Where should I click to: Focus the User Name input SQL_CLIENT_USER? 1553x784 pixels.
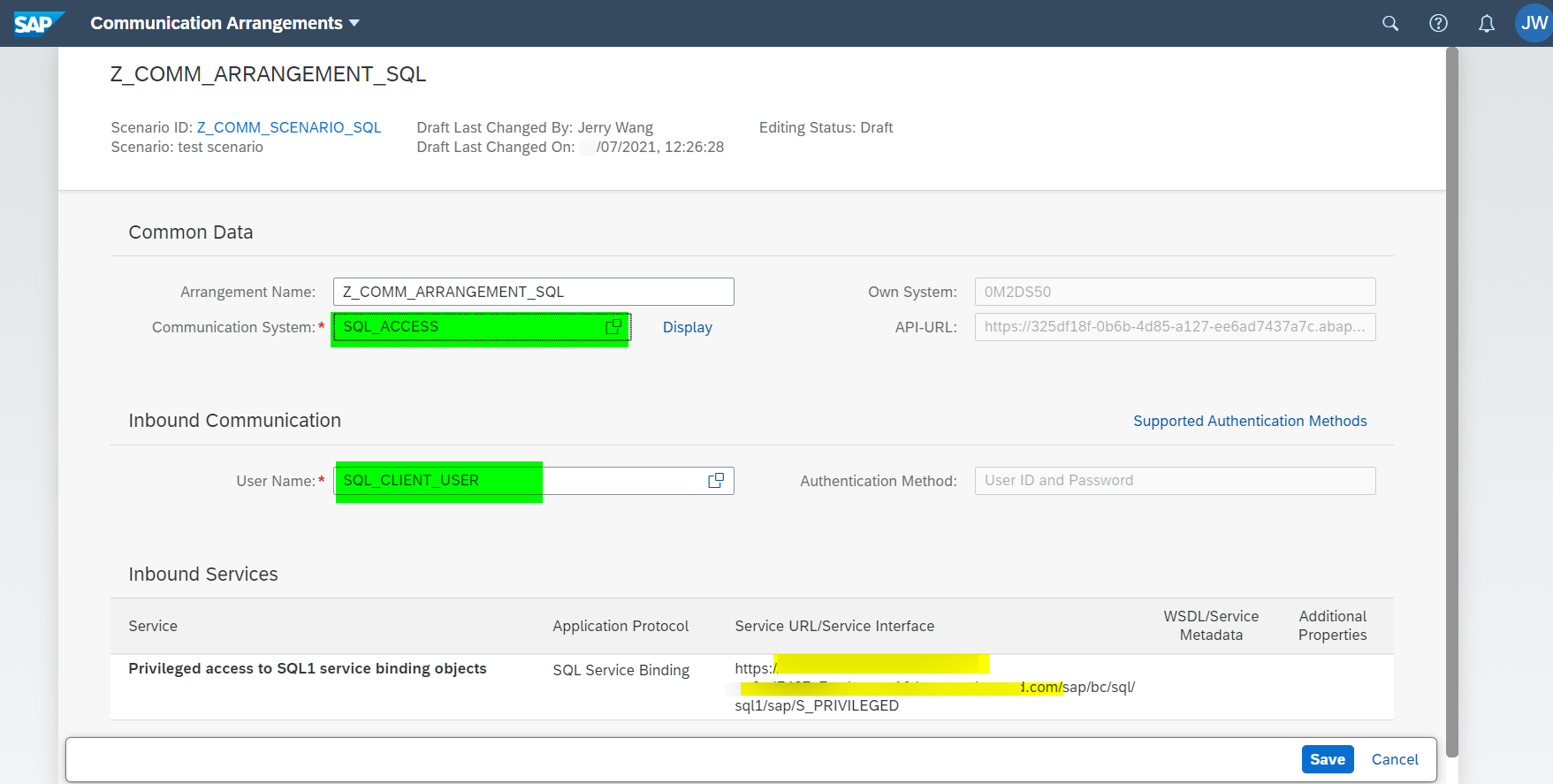(533, 481)
